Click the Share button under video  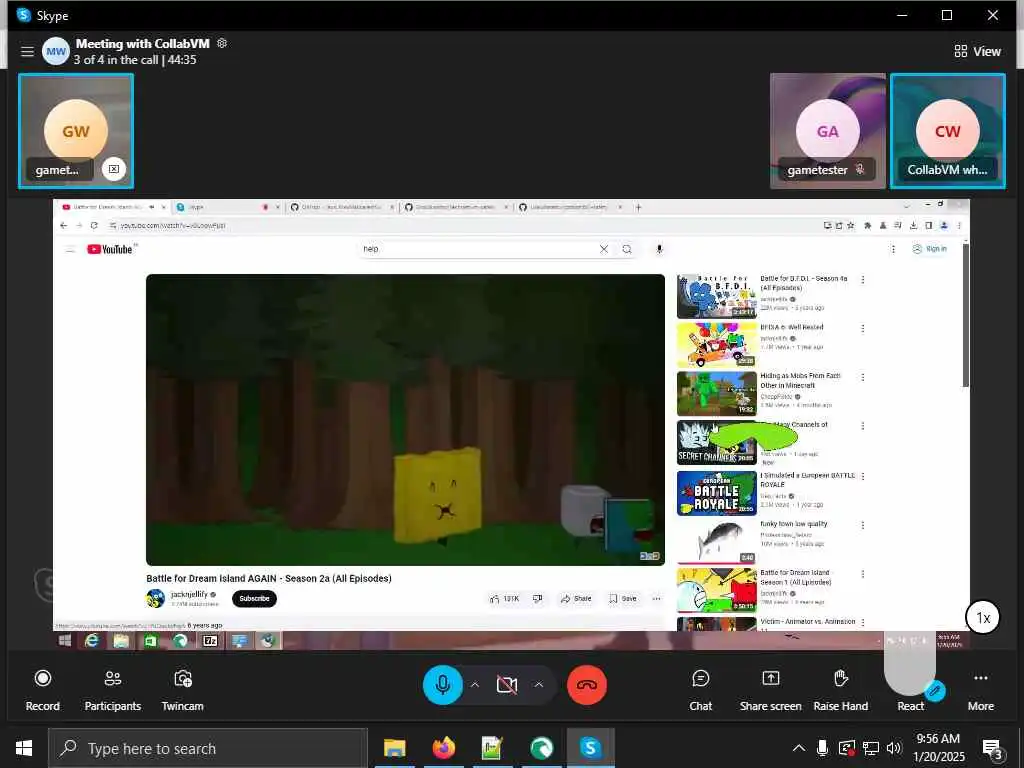(x=575, y=598)
